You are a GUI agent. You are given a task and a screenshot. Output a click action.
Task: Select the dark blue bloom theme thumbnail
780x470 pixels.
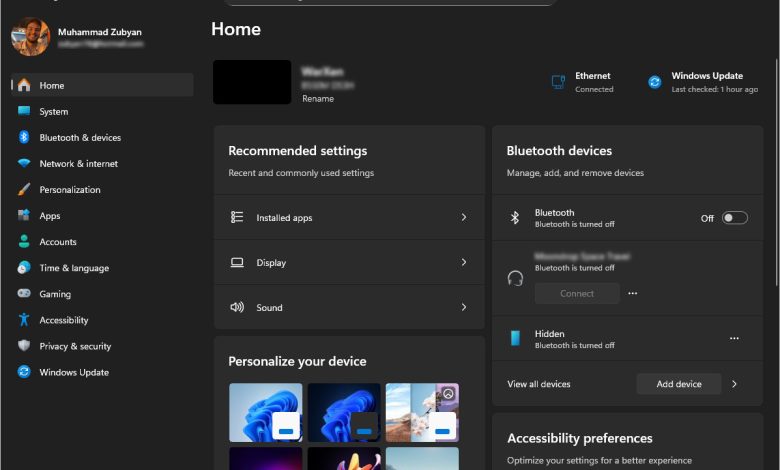[344, 412]
